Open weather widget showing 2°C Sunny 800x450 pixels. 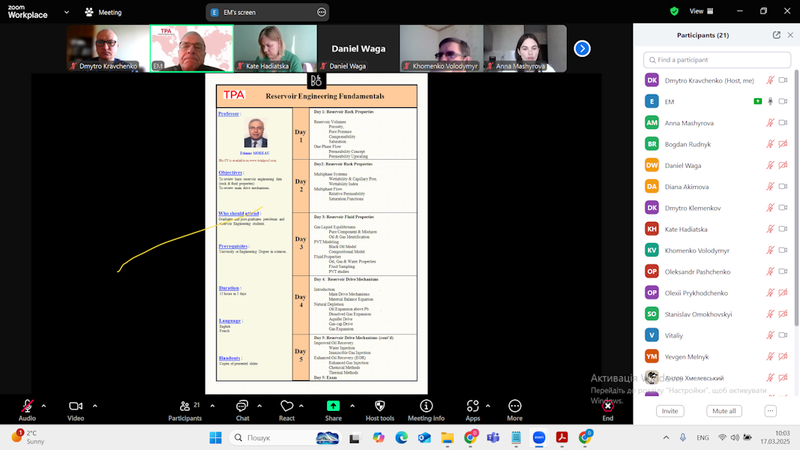(29, 437)
